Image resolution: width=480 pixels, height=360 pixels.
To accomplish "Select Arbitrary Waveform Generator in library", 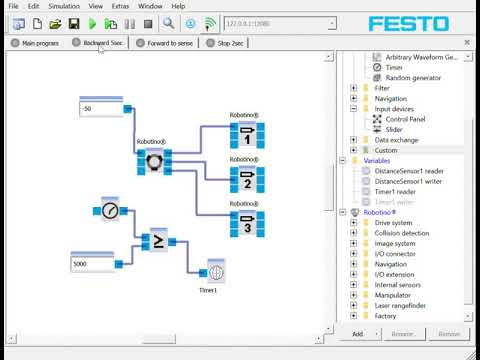I will tap(422, 57).
